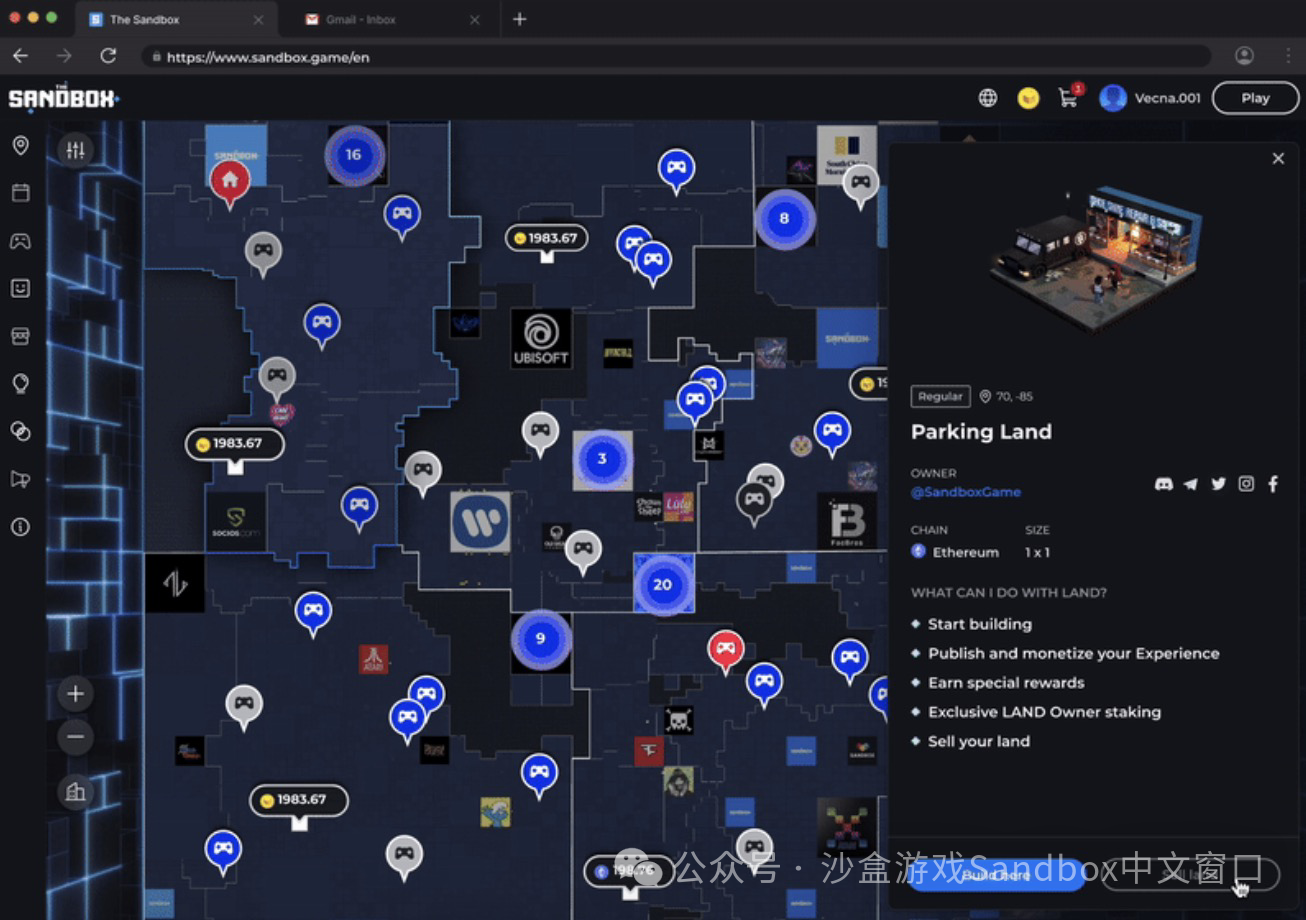Open the smiley face avatar sidebar icon
The height and width of the screenshot is (920, 1306).
[20, 288]
